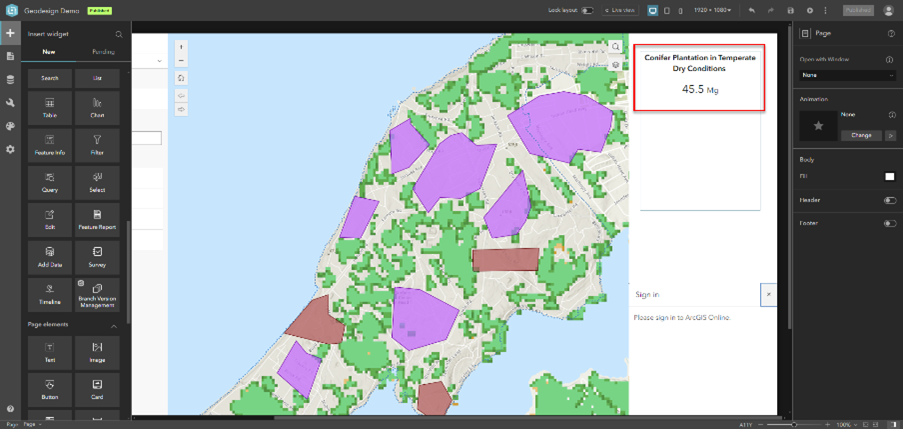Screen dimensions: 903x429
Task: Click the map zoom in button
Action: tap(181, 47)
